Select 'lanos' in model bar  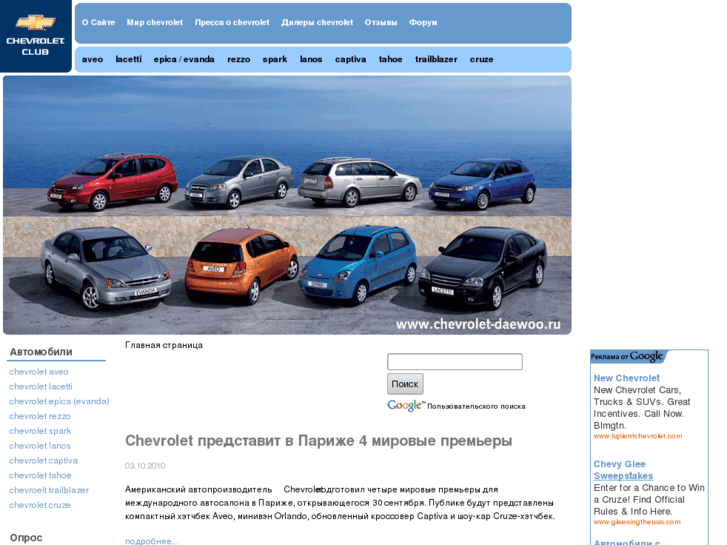point(311,59)
